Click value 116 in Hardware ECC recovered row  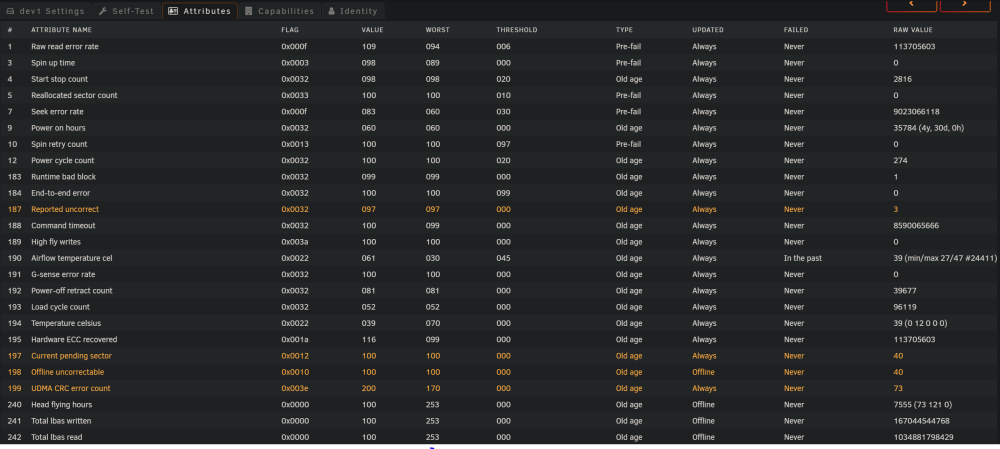coord(368,340)
